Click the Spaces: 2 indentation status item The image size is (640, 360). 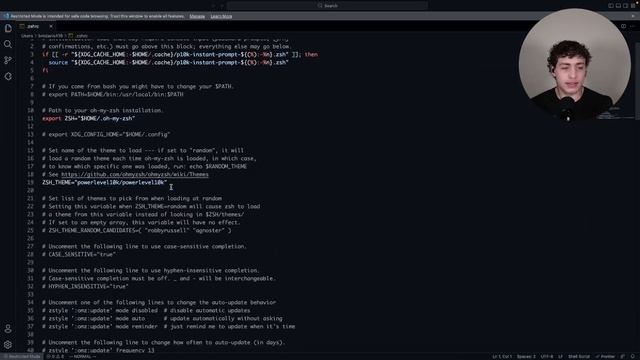pos(526,357)
